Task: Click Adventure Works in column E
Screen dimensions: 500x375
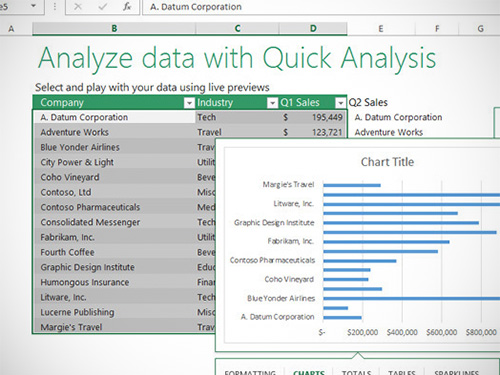Action: pos(389,132)
